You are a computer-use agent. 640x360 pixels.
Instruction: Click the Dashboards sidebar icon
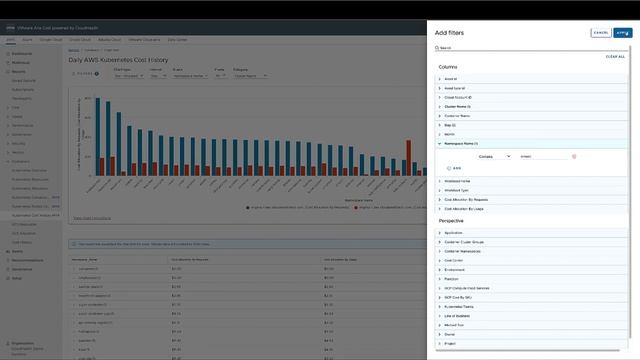click(x=8, y=53)
